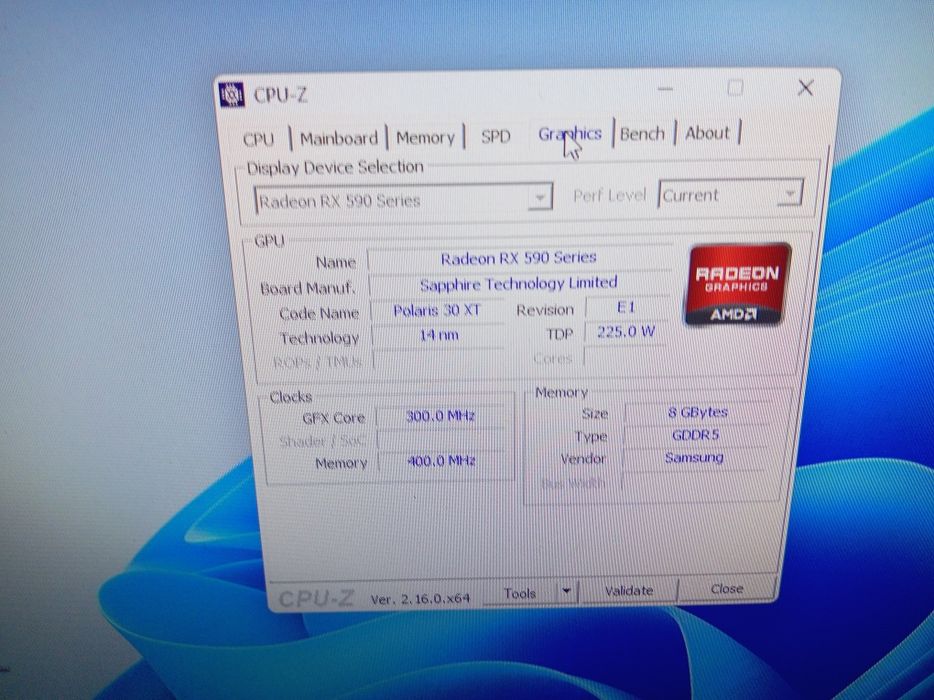Click the Memory clock 400.0 MHz value
This screenshot has height=700, width=934.
(x=441, y=460)
